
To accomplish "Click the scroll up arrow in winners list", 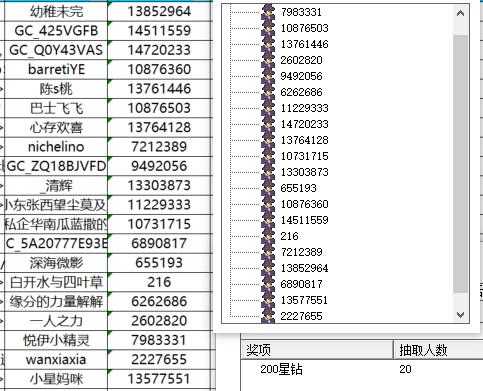I will [x=460, y=13].
